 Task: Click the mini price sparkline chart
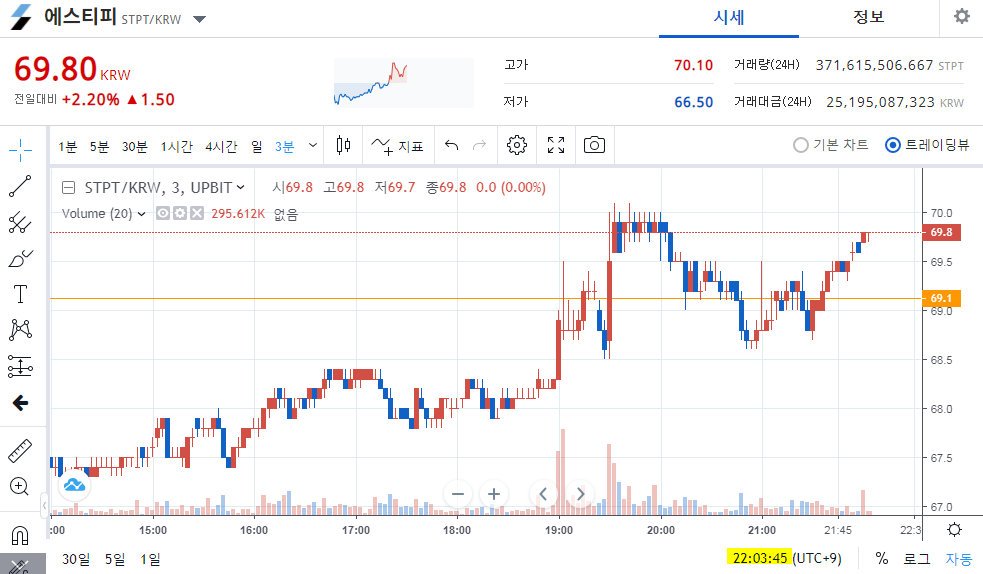404,83
